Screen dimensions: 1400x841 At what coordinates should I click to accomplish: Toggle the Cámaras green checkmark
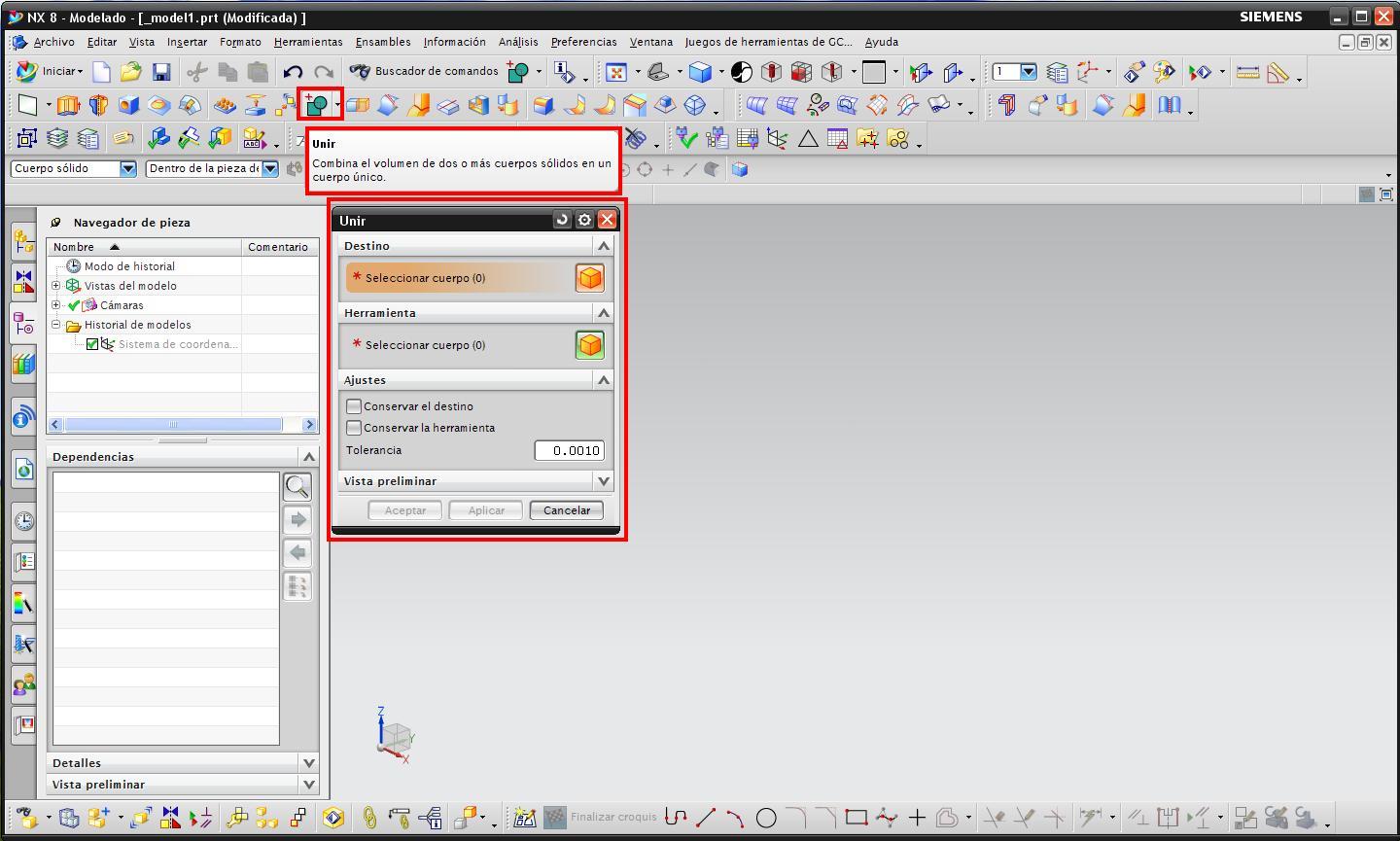74,305
